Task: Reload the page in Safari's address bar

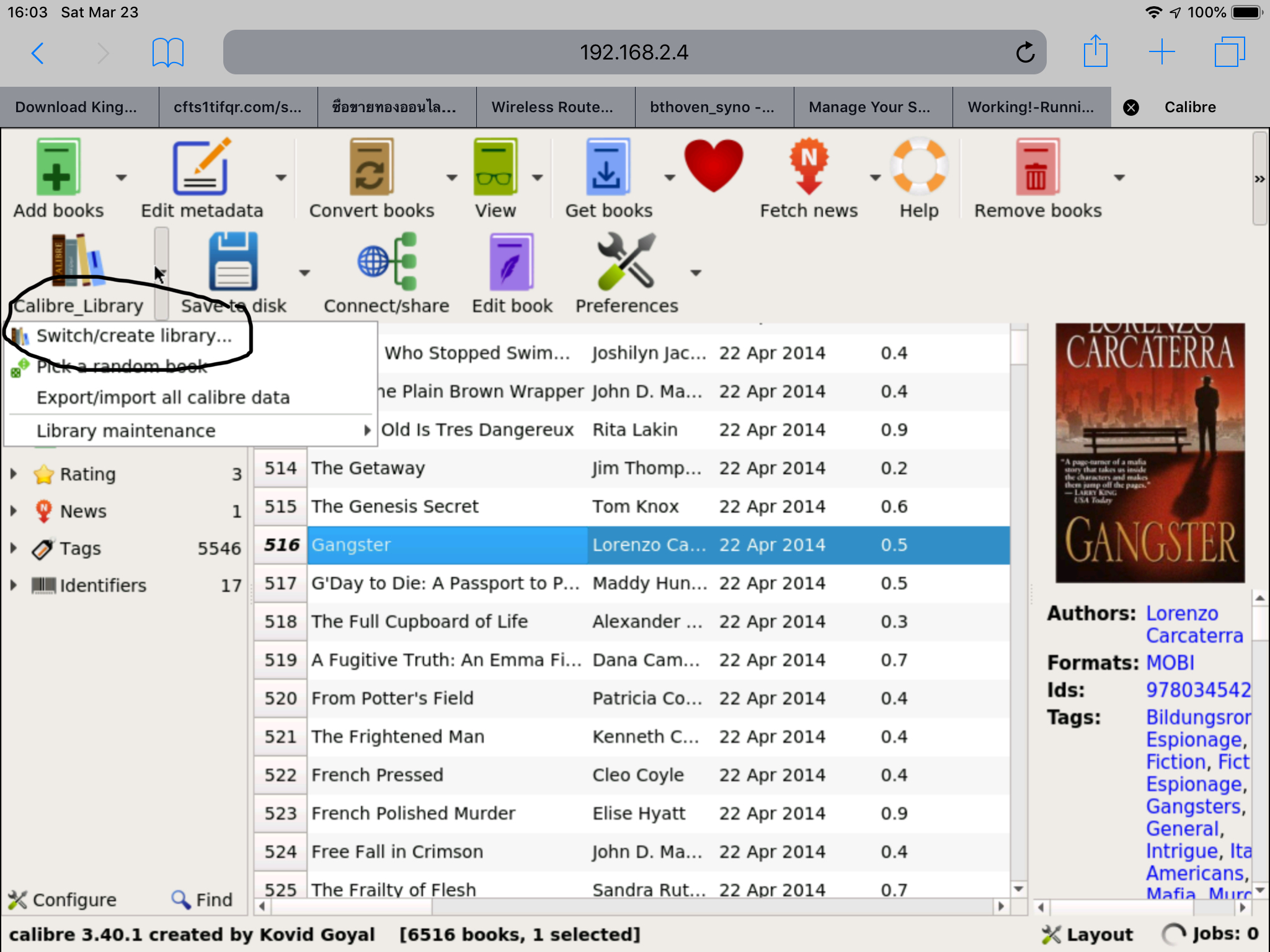Action: click(1024, 52)
